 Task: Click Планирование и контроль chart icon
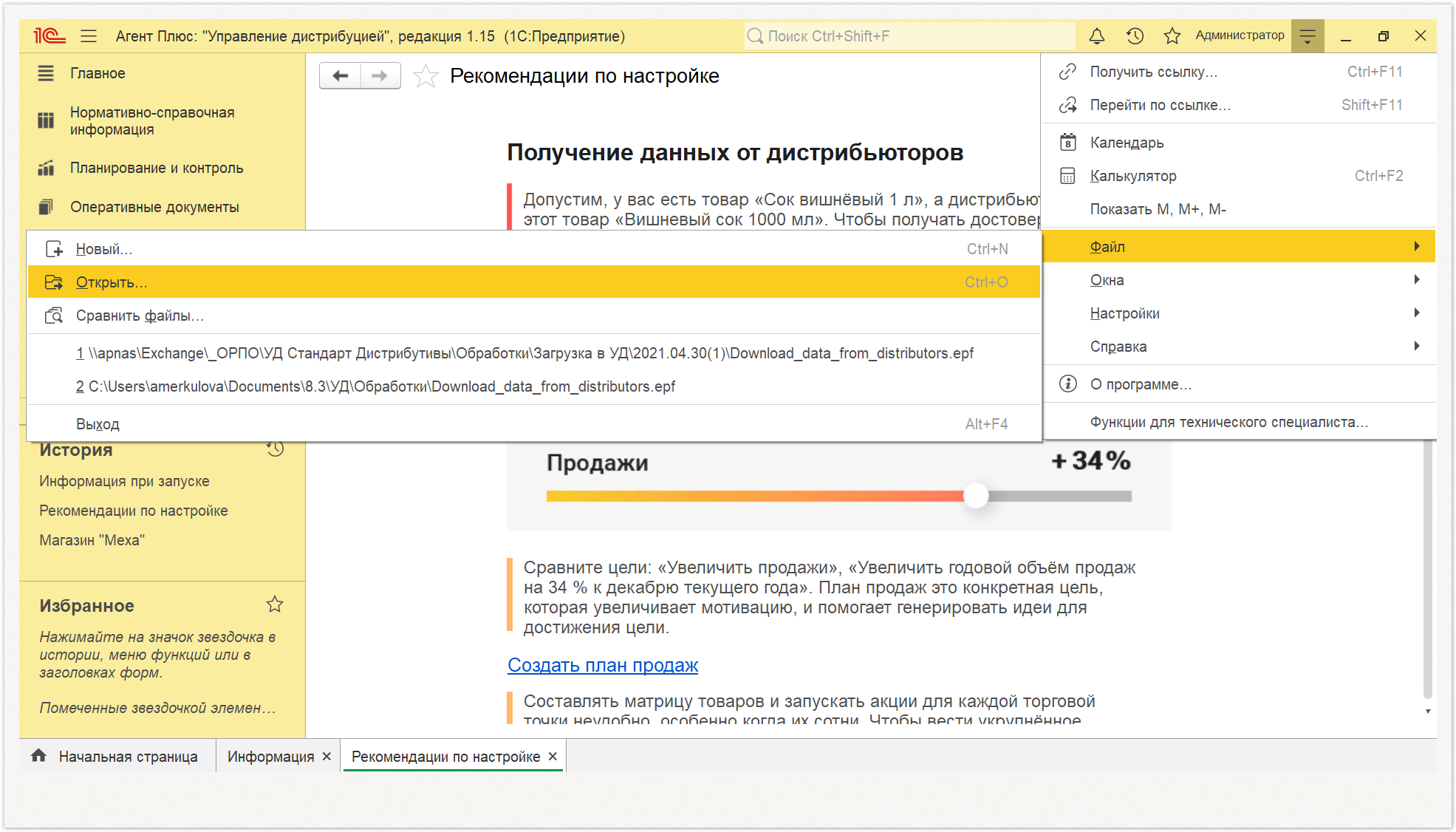point(46,168)
